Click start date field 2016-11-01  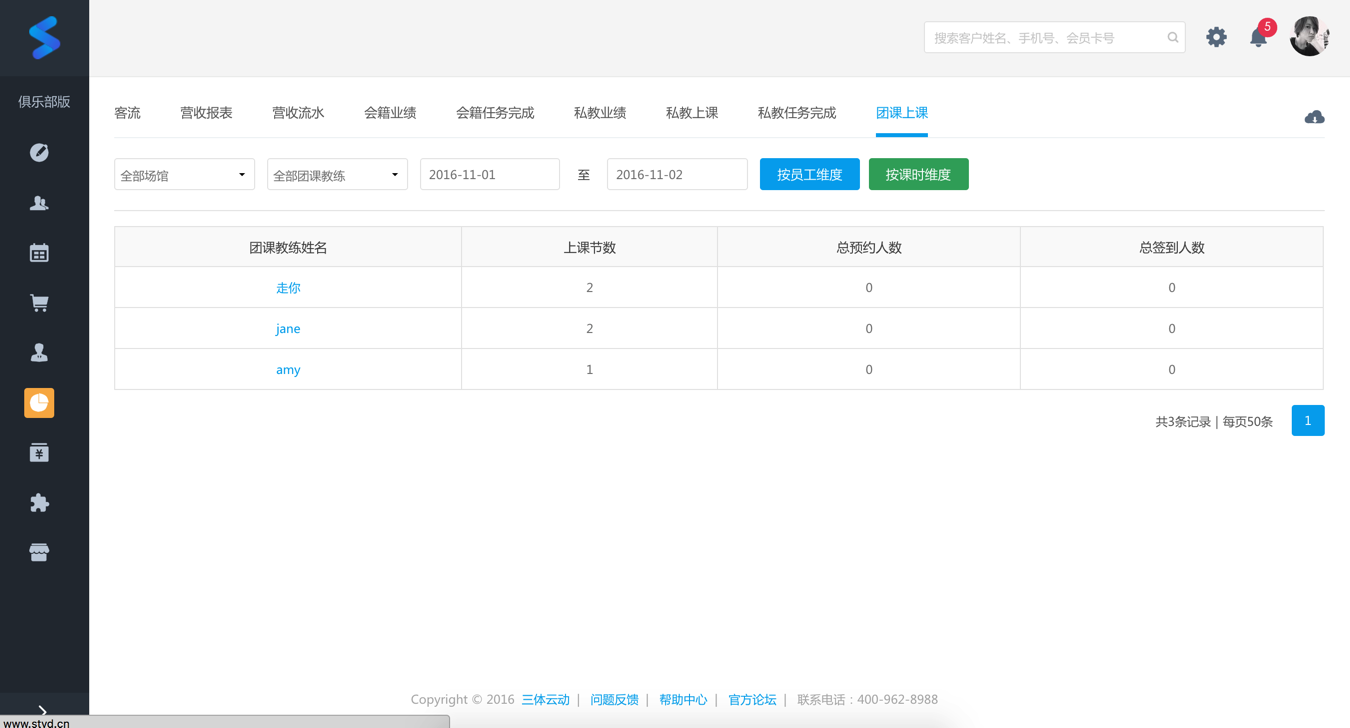point(490,174)
